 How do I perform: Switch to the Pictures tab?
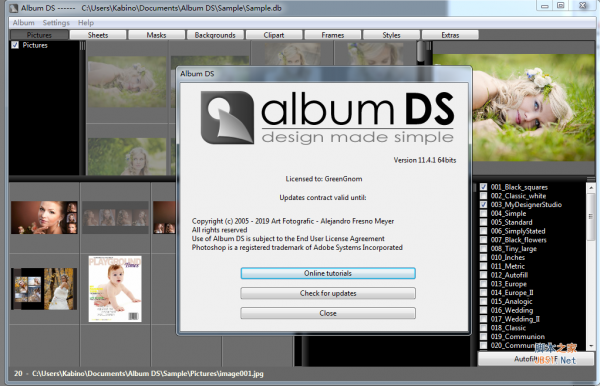coord(39,35)
